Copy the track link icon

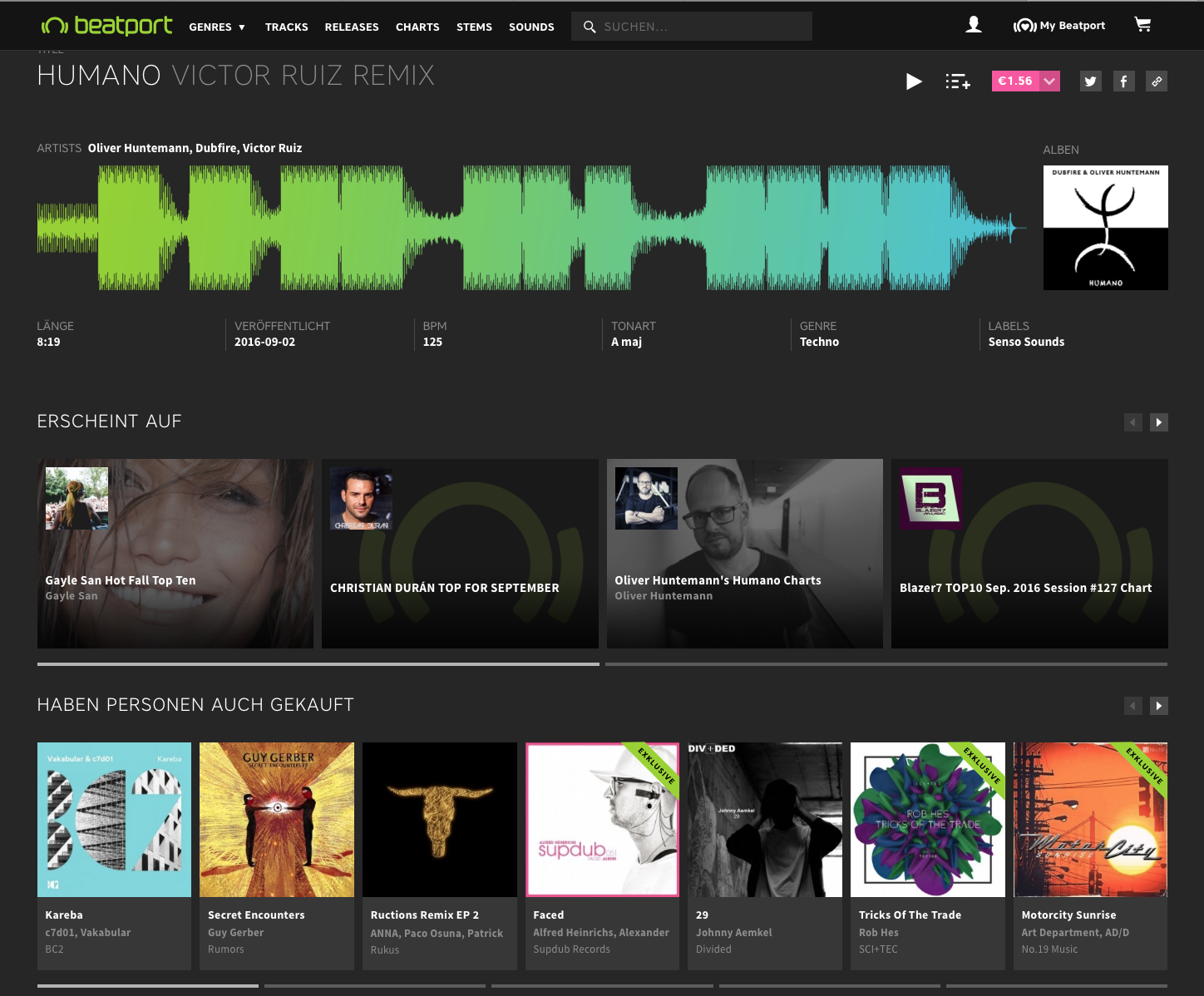click(1157, 81)
